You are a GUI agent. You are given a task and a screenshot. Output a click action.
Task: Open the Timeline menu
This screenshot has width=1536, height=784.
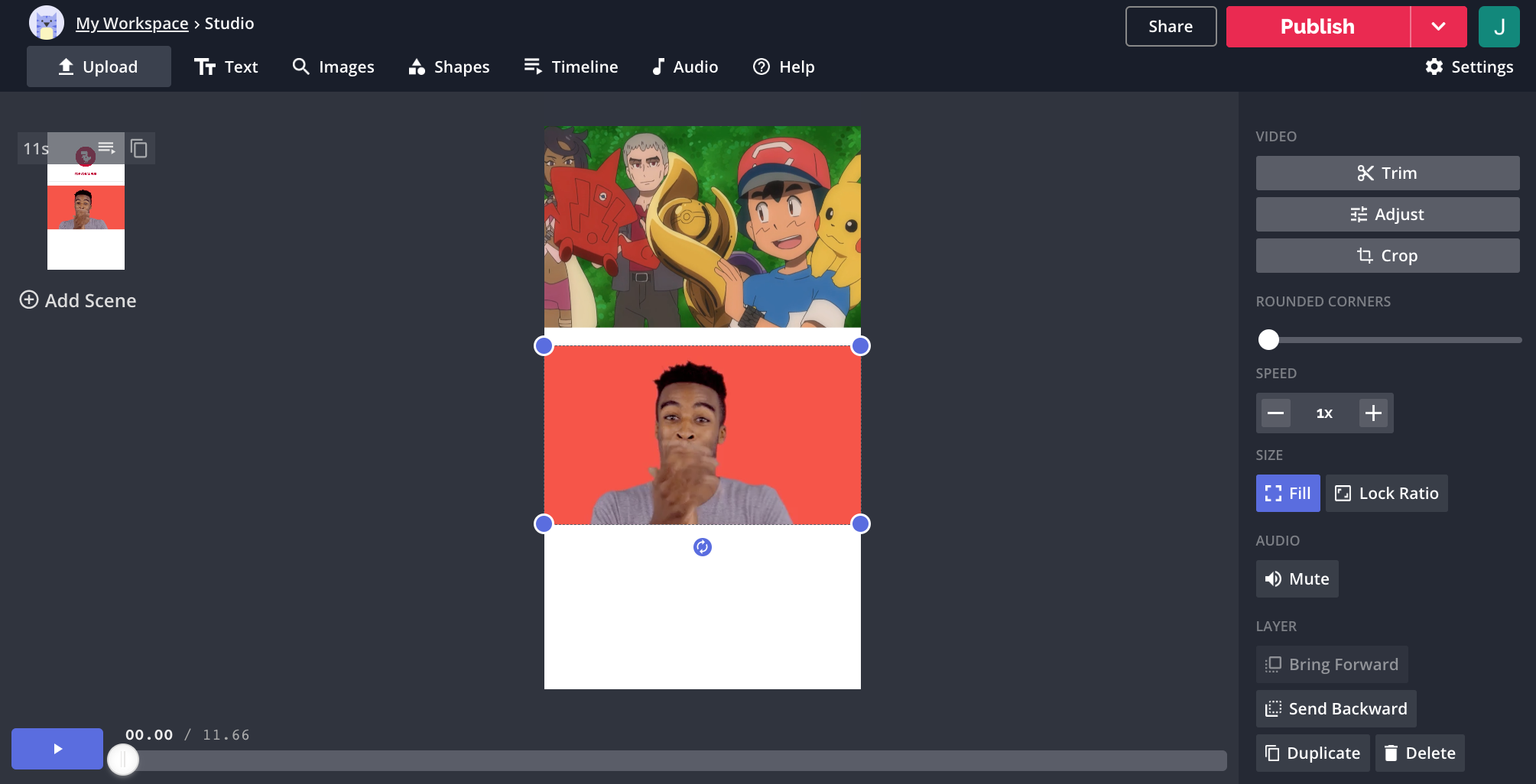[x=570, y=67]
